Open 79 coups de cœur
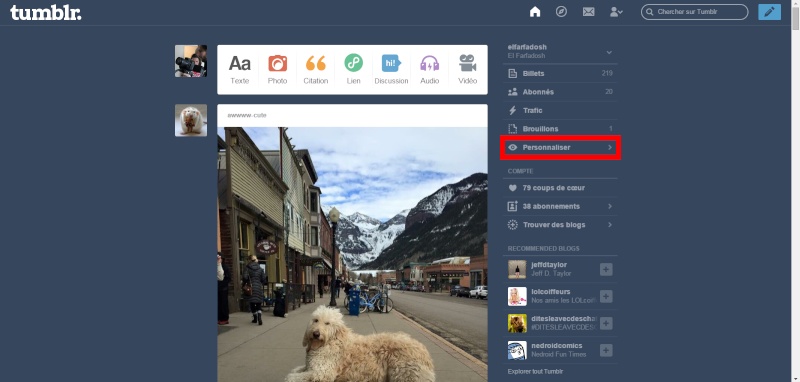This screenshot has width=800, height=382. point(560,188)
